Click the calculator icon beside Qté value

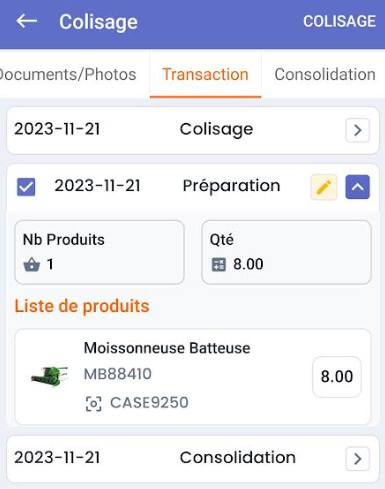pyautogui.click(x=219, y=265)
